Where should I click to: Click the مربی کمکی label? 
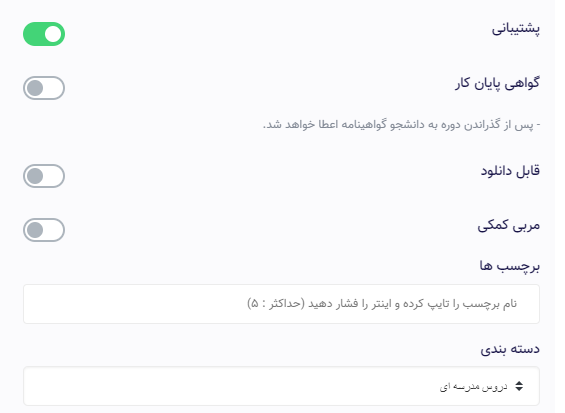pyautogui.click(x=509, y=226)
